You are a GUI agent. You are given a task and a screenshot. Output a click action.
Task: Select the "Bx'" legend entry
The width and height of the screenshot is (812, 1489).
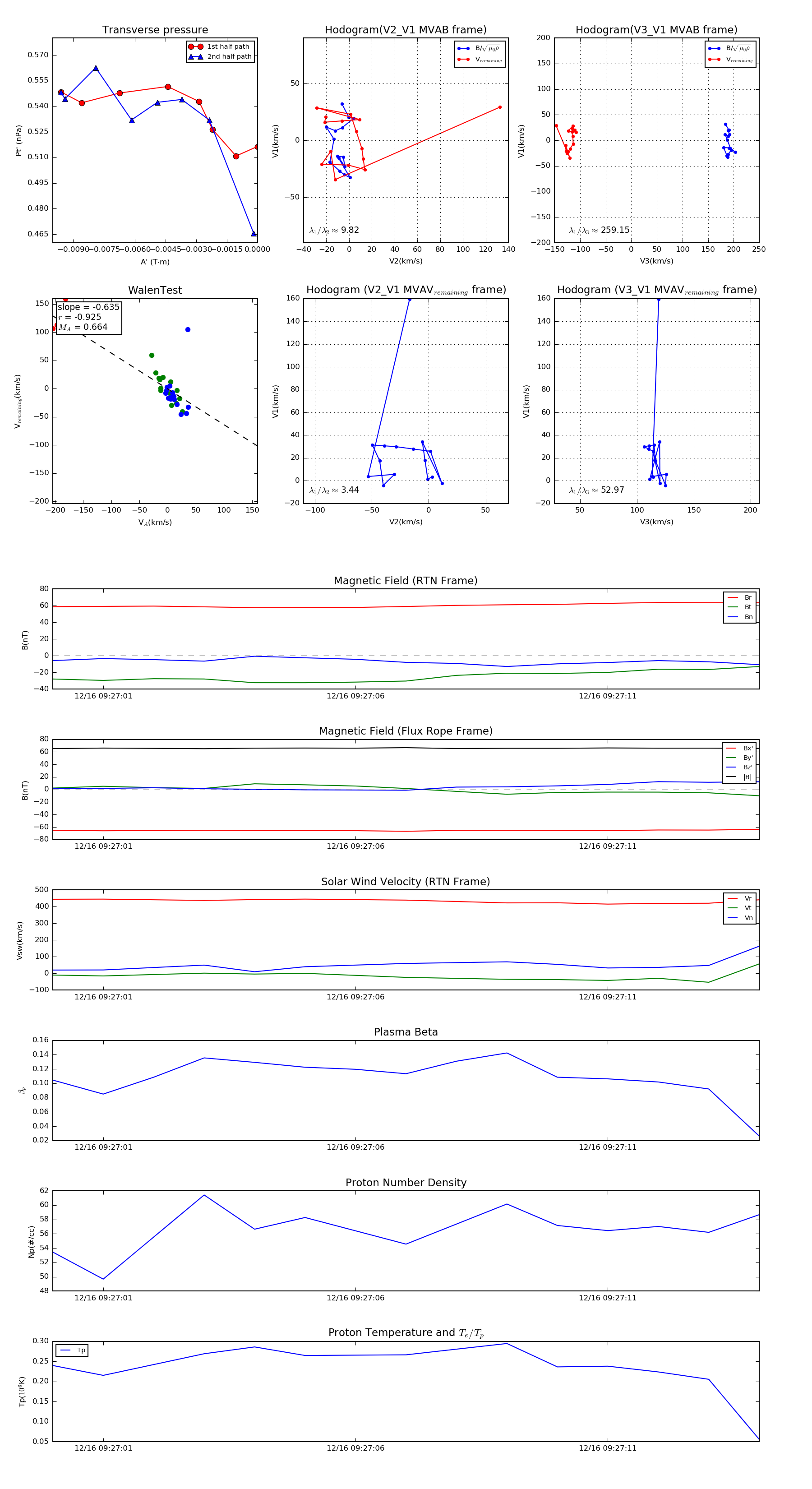739,749
